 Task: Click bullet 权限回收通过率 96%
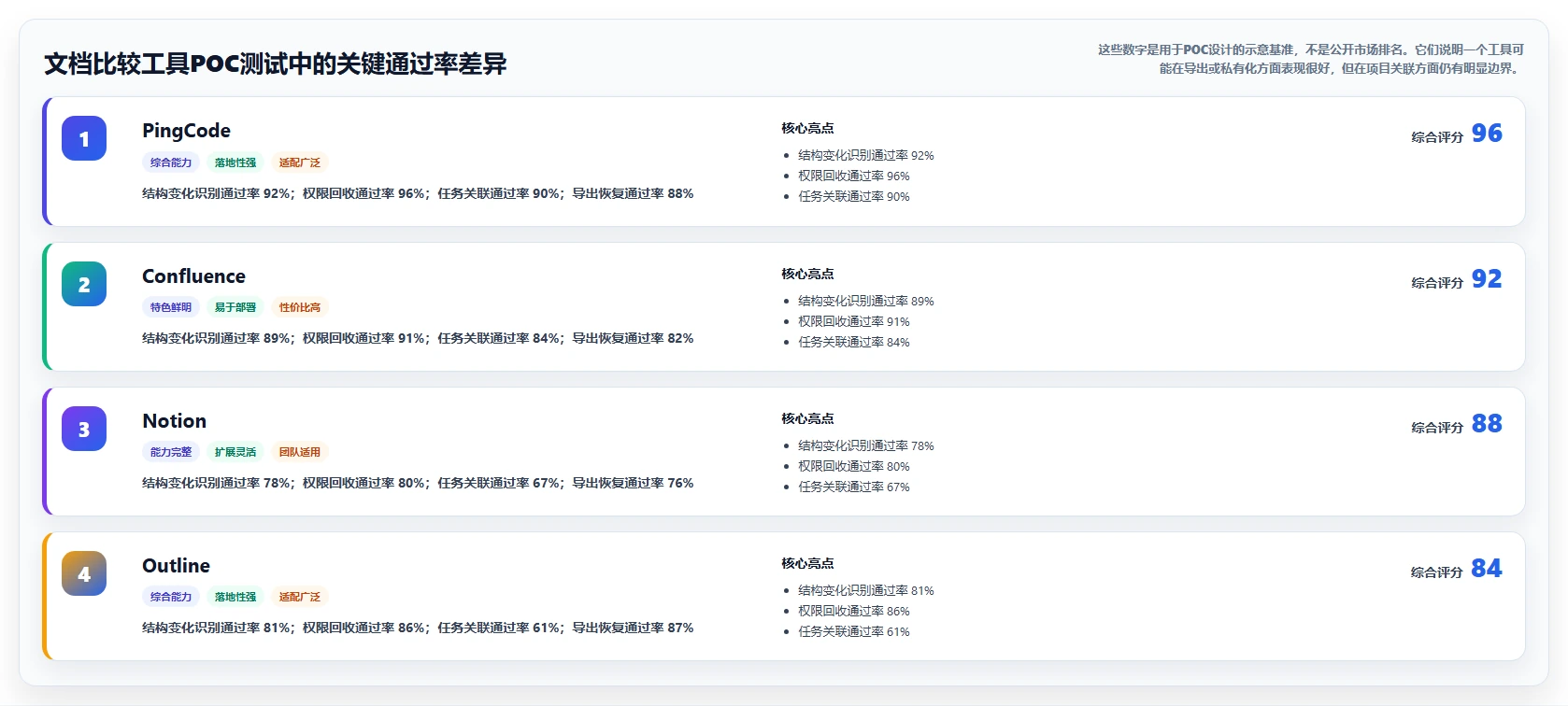(854, 176)
